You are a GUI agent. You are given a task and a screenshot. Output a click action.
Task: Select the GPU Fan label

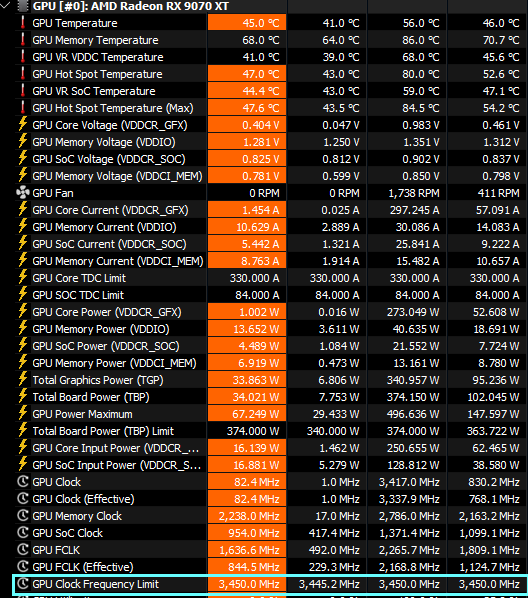click(53, 193)
